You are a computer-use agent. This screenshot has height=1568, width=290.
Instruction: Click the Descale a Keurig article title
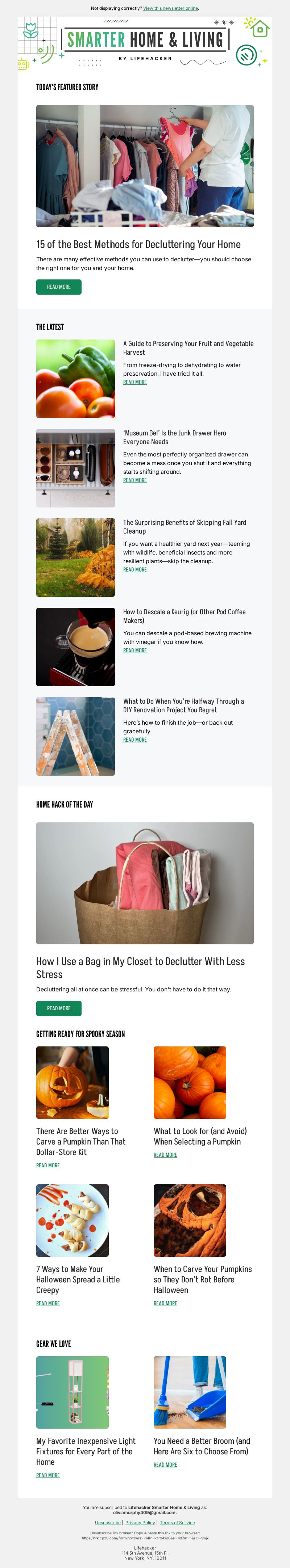[175, 616]
